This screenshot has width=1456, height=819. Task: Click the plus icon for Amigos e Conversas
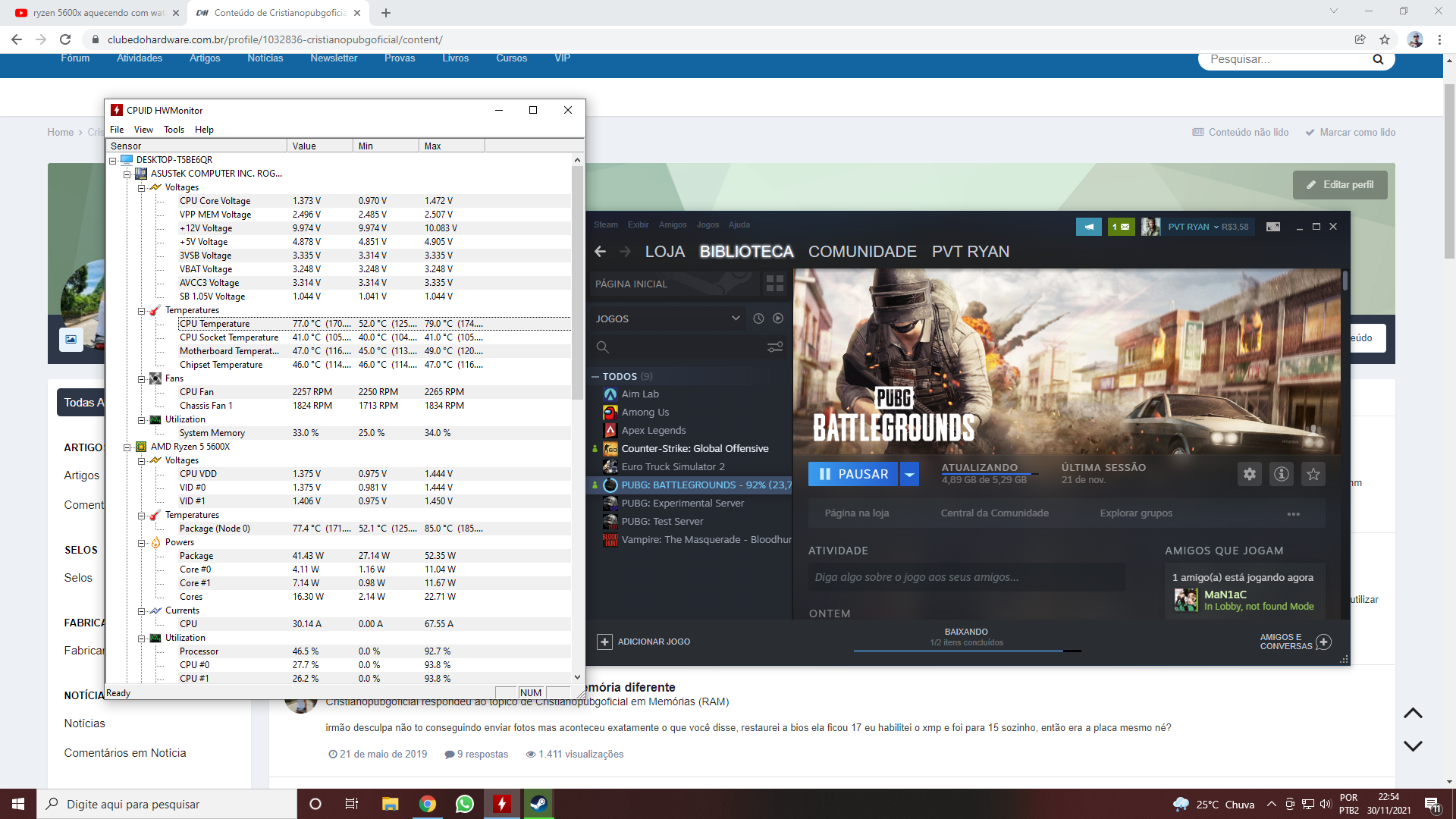click(x=1324, y=642)
